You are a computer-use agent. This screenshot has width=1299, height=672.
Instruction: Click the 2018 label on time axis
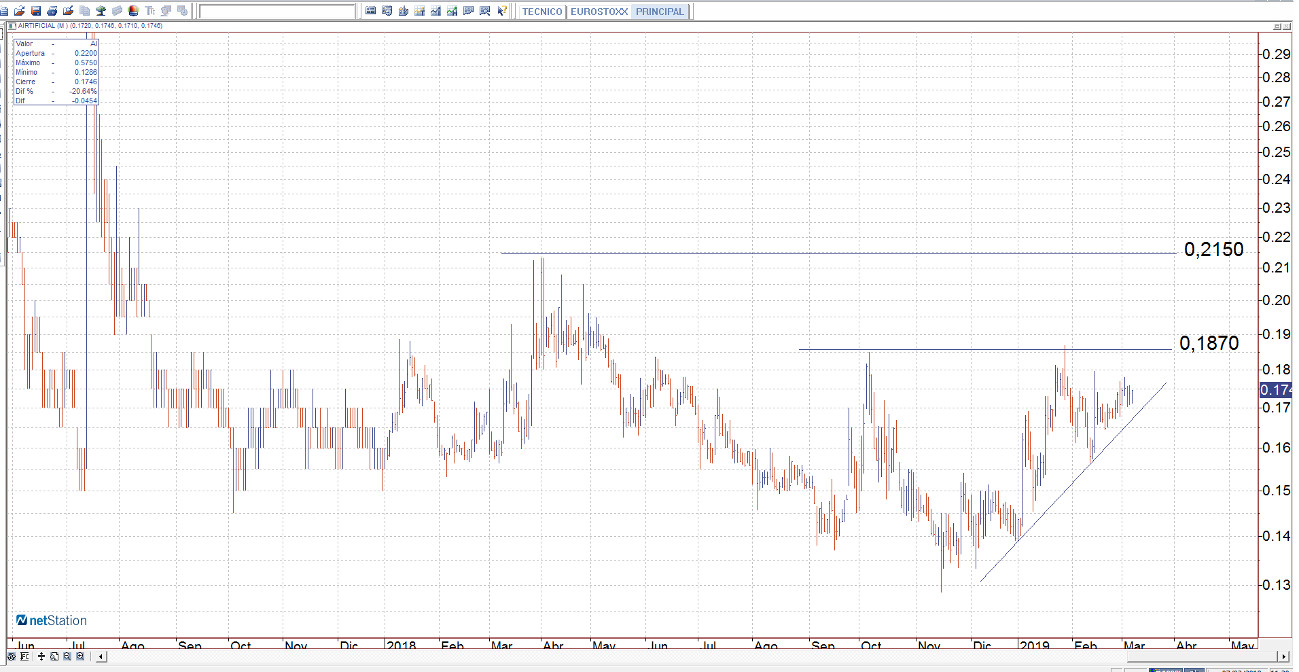(401, 645)
